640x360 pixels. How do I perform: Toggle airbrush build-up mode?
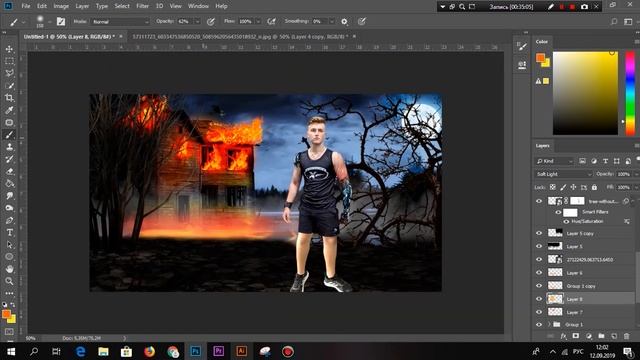pos(271,22)
